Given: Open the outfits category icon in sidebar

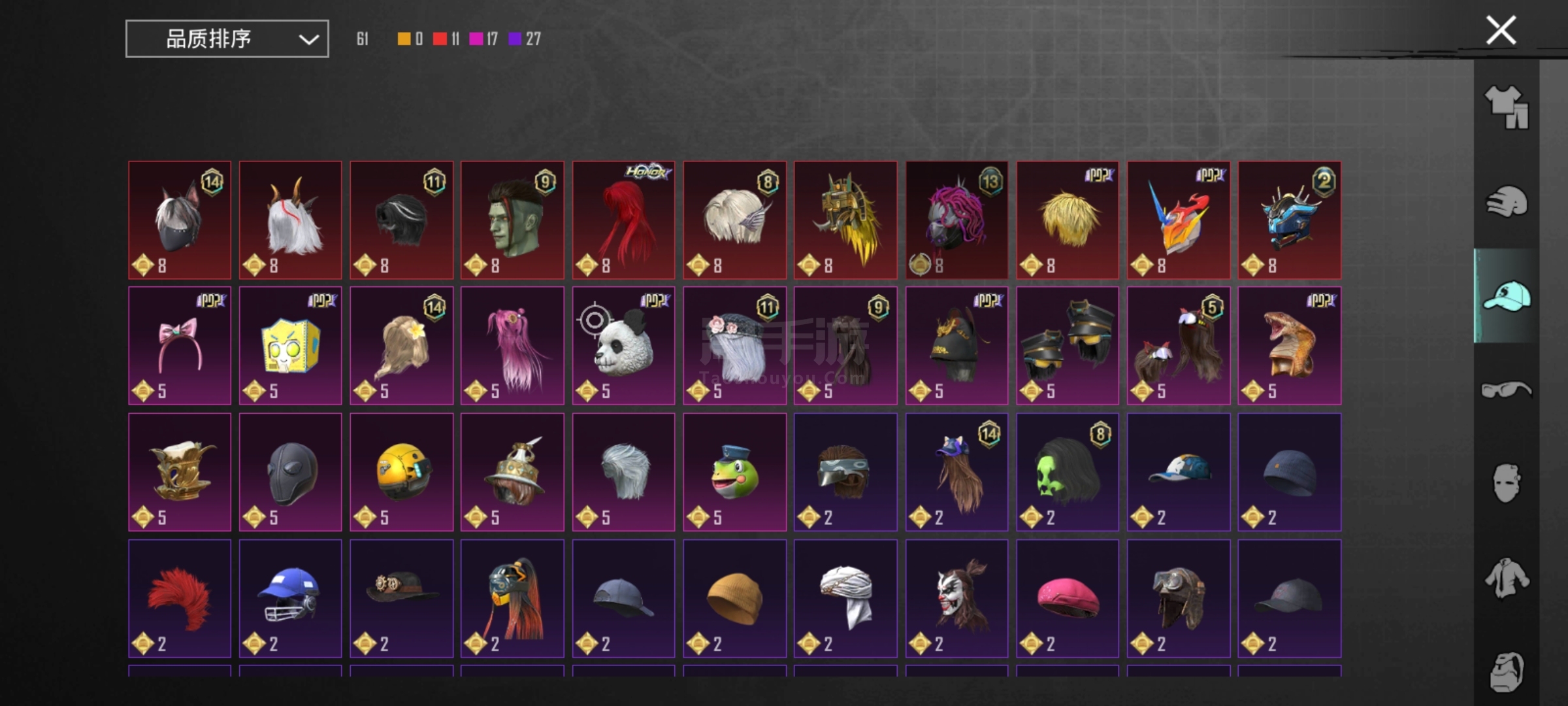Looking at the screenshot, I should [x=1507, y=107].
